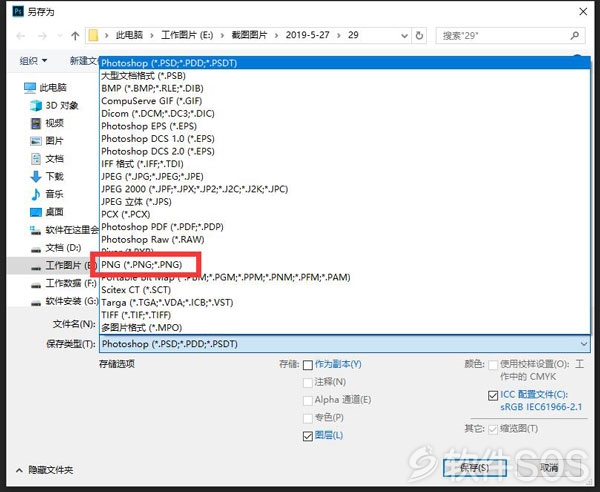Image resolution: width=600 pixels, height=492 pixels.
Task: Close the 另存为 dialog
Action: [583, 12]
